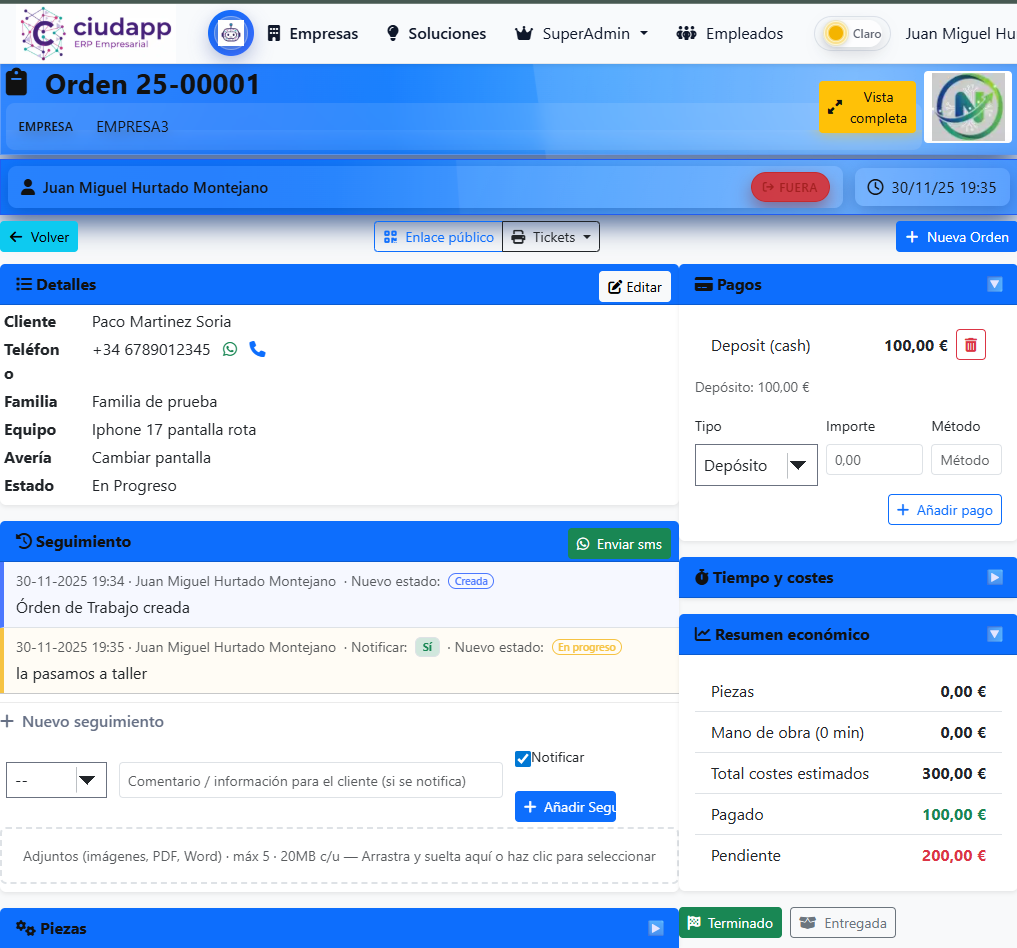Uncheck the Notificar checkbox
The width and height of the screenshot is (1017, 948).
(523, 758)
